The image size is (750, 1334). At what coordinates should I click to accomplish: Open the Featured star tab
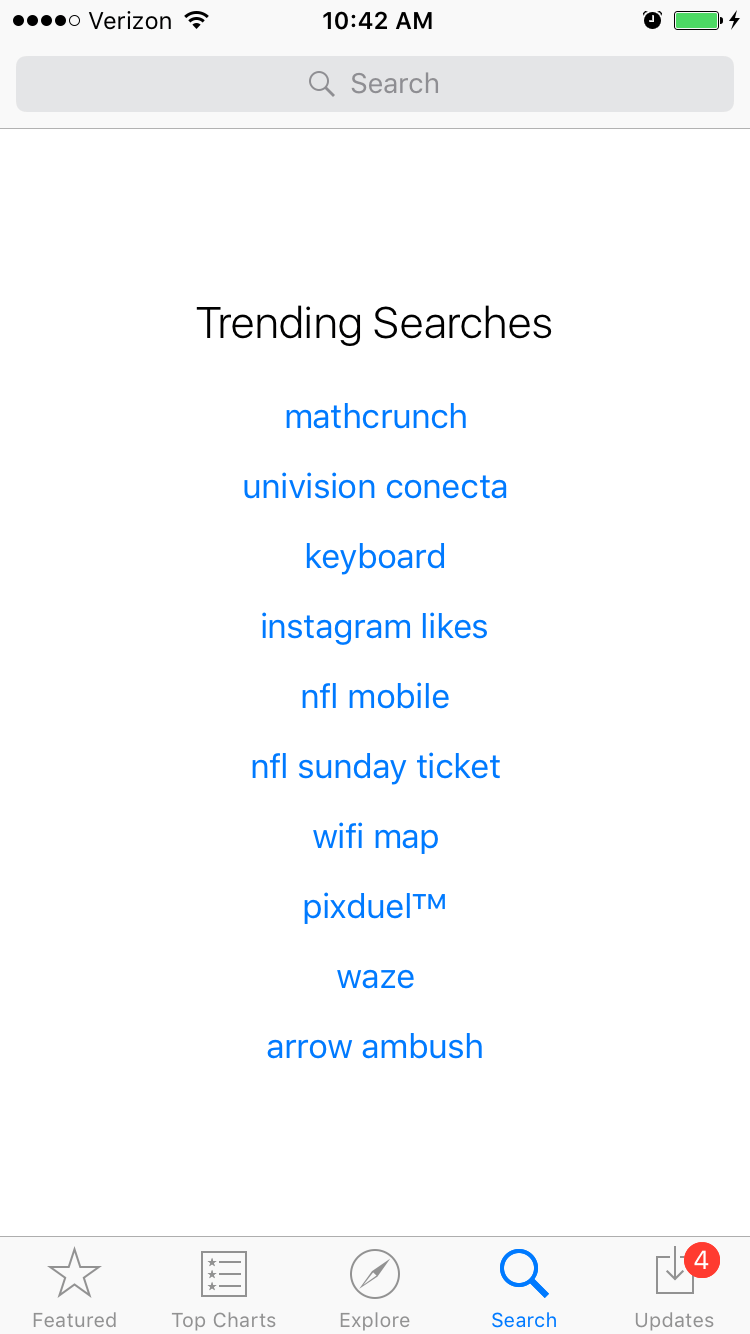pos(74,1274)
